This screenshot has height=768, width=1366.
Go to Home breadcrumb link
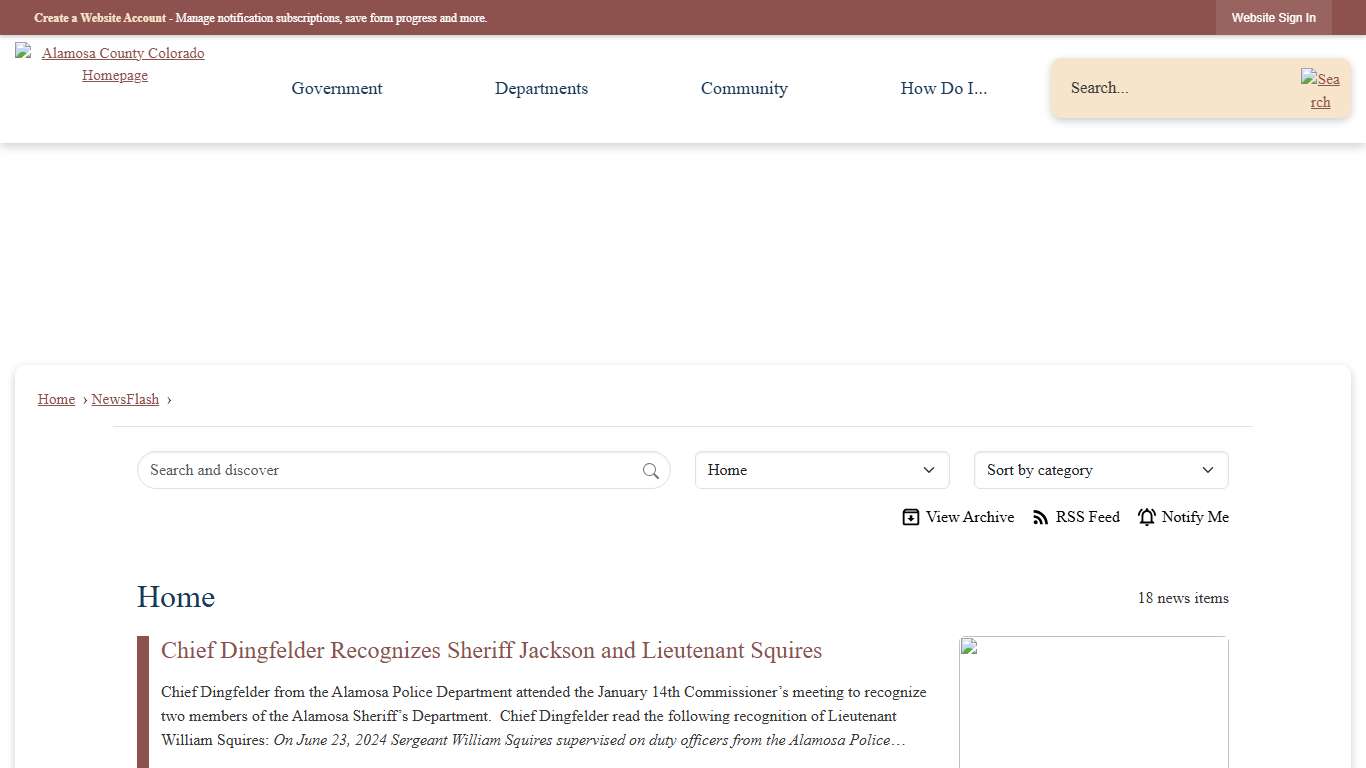coord(56,399)
